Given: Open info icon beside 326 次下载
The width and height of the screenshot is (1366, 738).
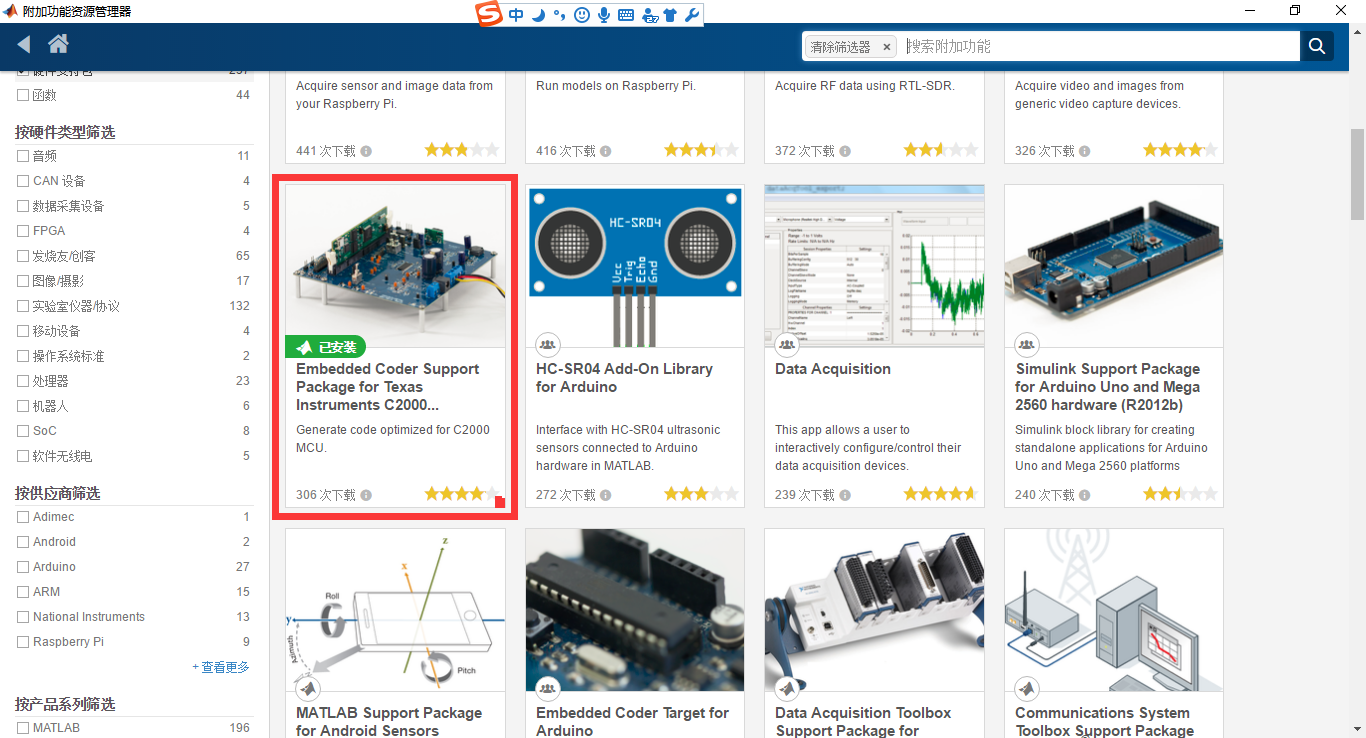Looking at the screenshot, I should tap(1085, 151).
